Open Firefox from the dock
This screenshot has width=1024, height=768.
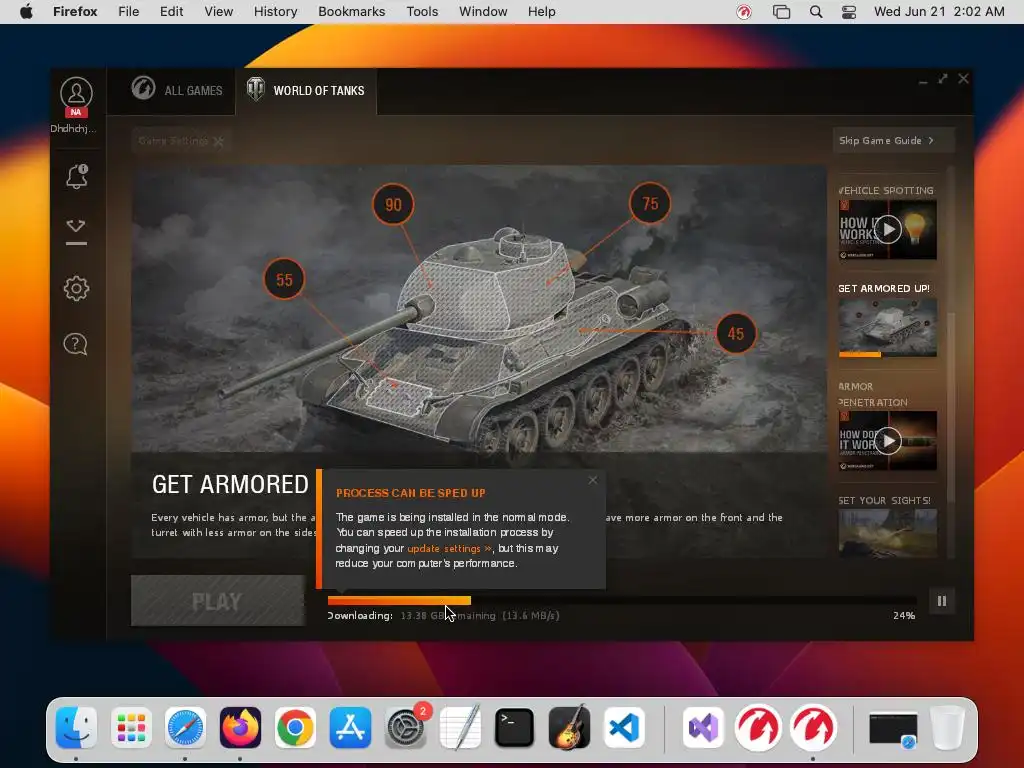(240, 728)
